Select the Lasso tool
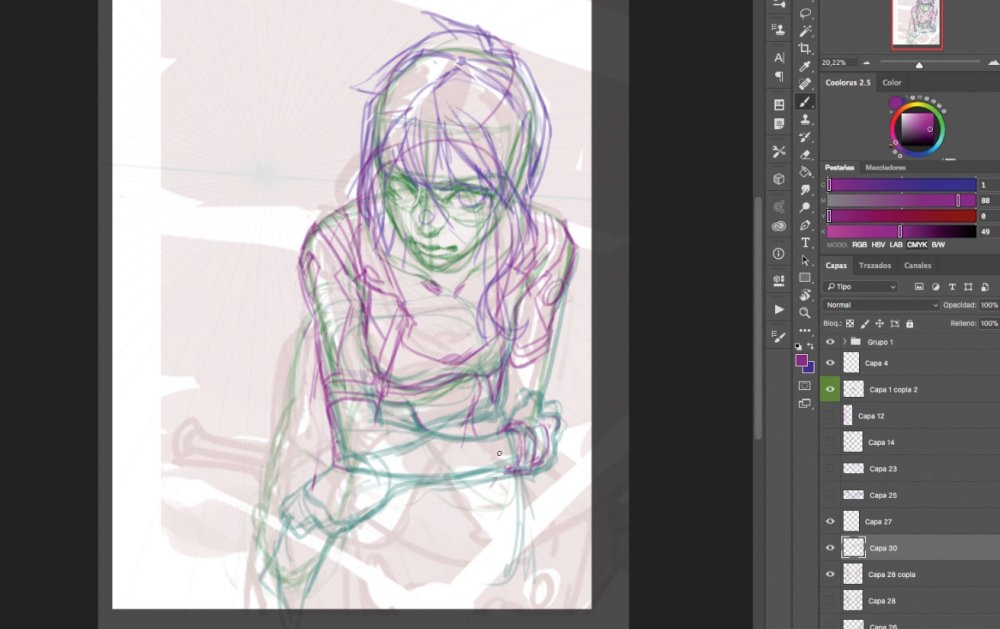 [805, 13]
